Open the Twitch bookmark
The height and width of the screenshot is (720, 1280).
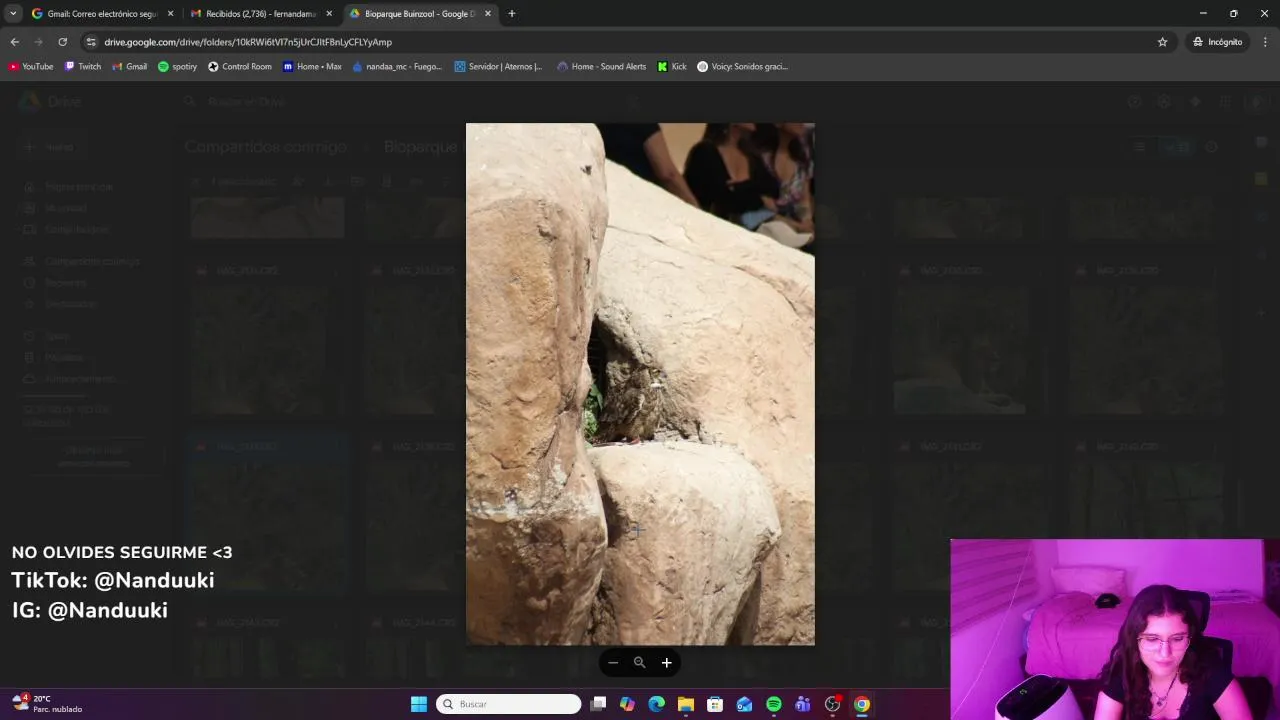pos(83,67)
